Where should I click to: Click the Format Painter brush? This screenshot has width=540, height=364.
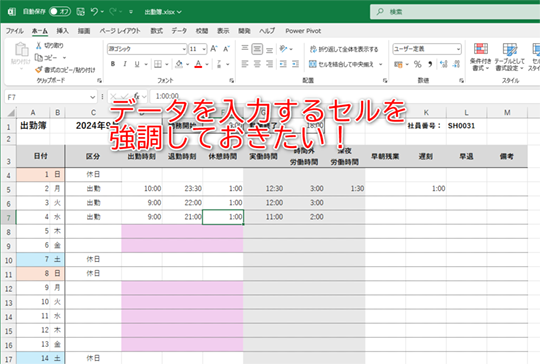(39, 70)
